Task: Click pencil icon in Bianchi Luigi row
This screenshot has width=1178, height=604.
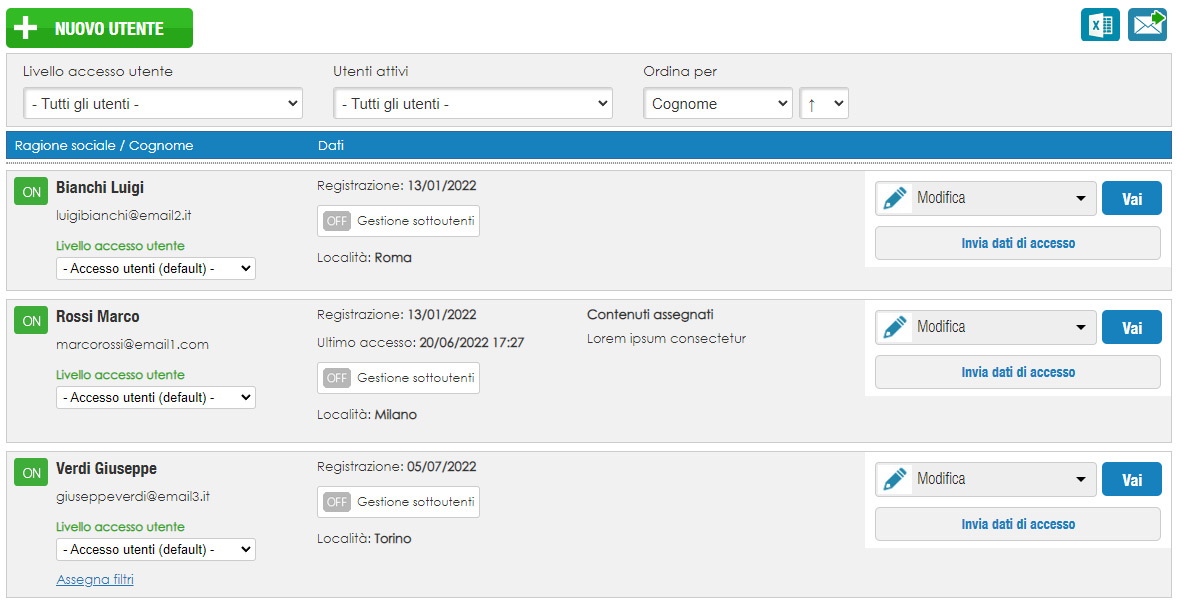Action: pyautogui.click(x=894, y=198)
